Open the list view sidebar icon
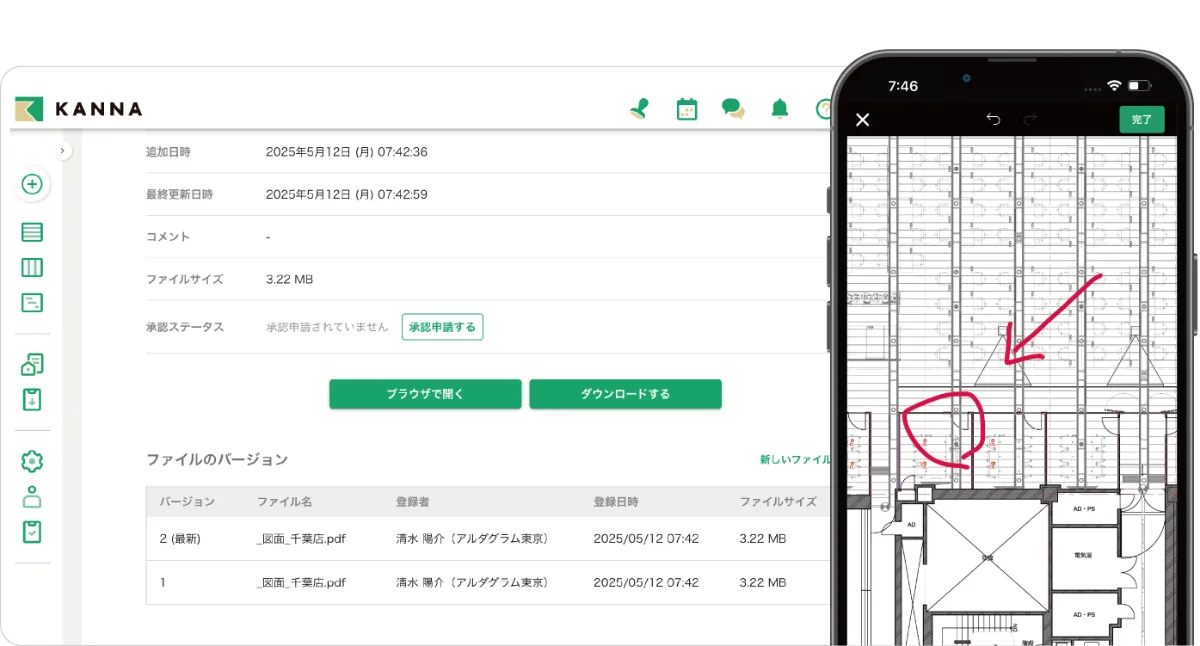 click(32, 232)
